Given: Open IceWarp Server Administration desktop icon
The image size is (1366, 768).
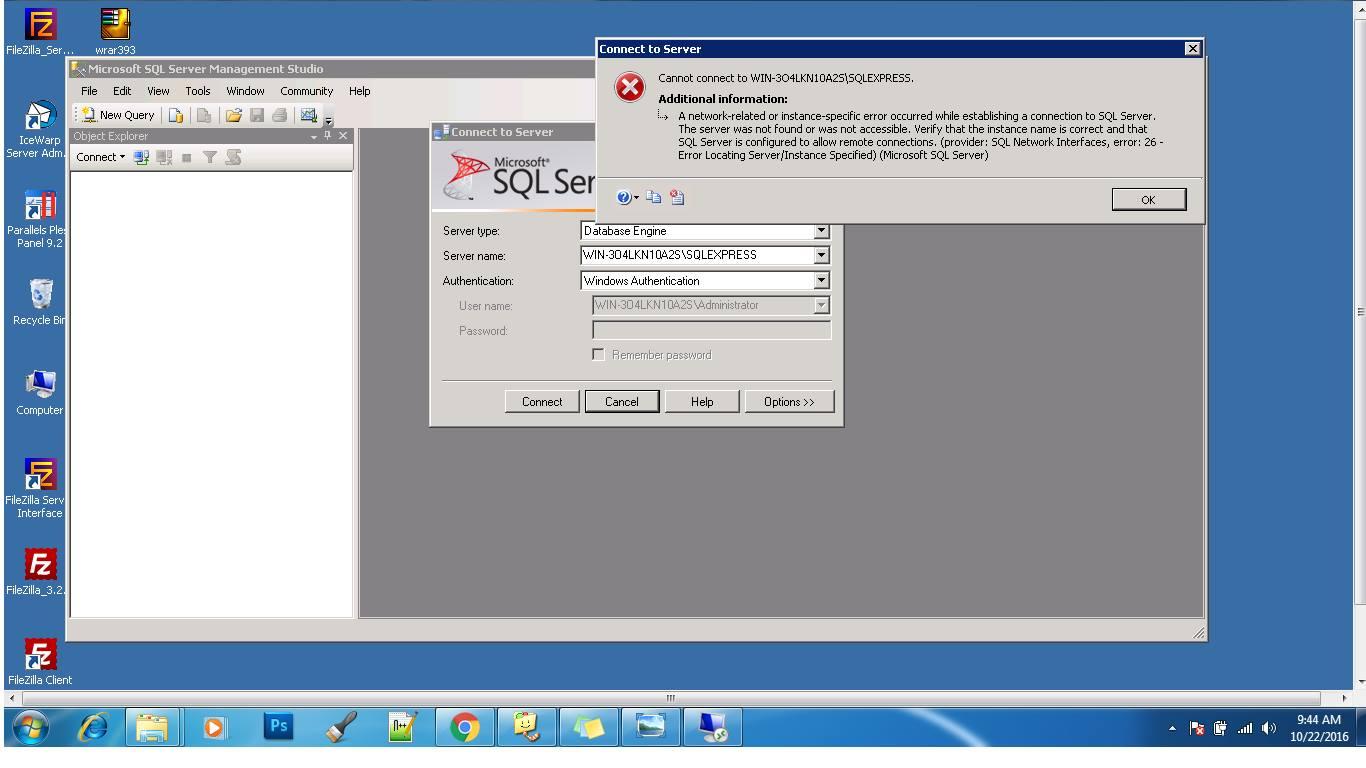Looking at the screenshot, I should click(40, 129).
